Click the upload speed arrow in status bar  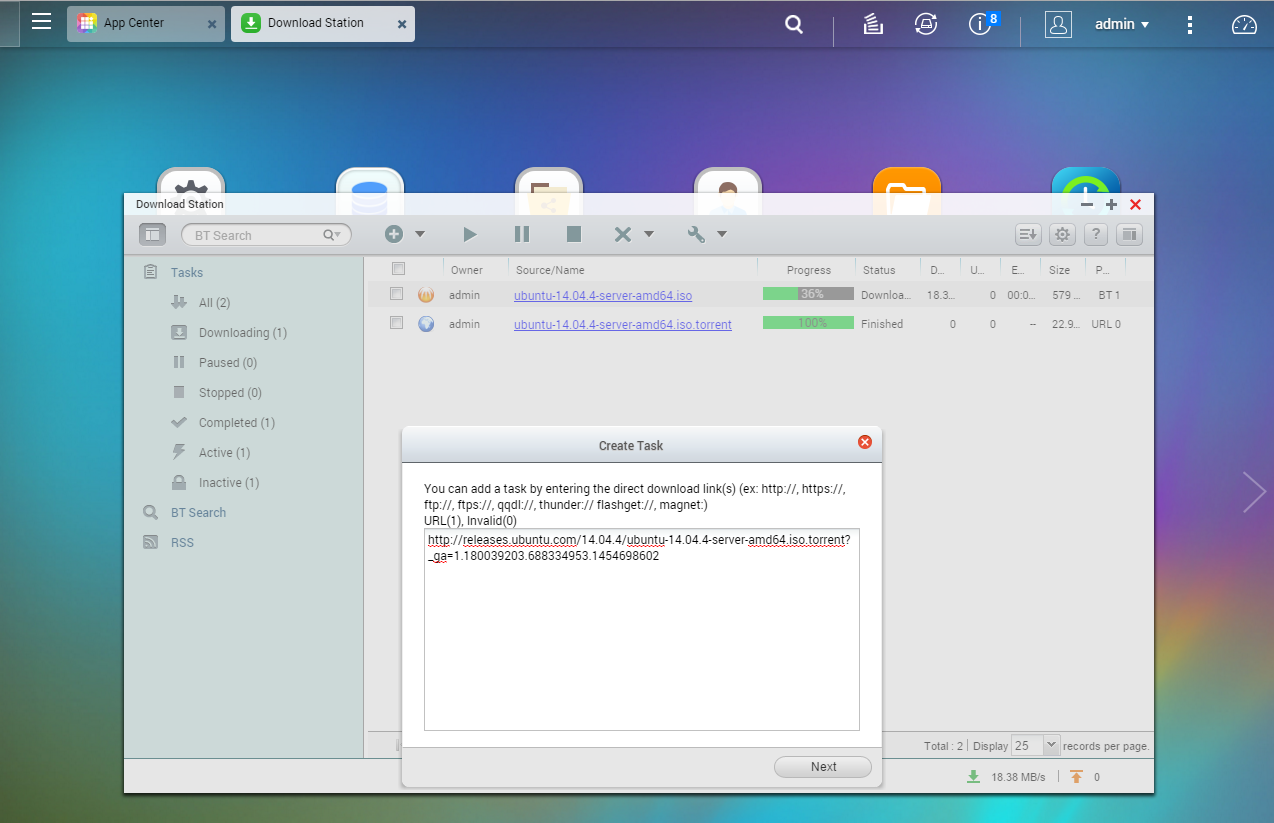tap(1076, 777)
